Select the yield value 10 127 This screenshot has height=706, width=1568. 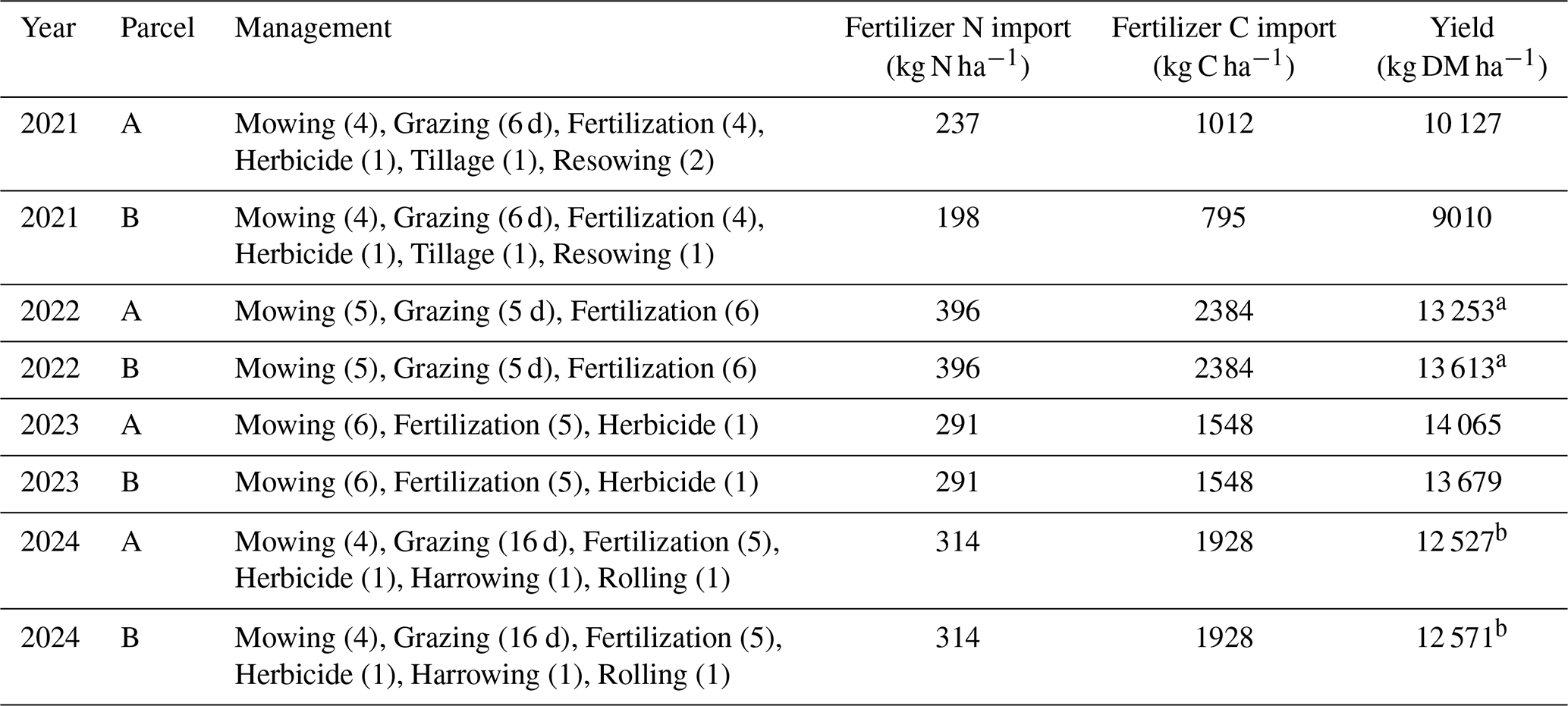(1461, 124)
